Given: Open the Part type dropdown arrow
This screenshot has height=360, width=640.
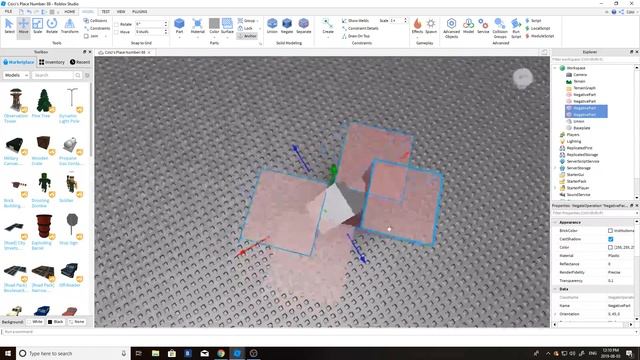Looking at the screenshot, I should click(x=179, y=37).
